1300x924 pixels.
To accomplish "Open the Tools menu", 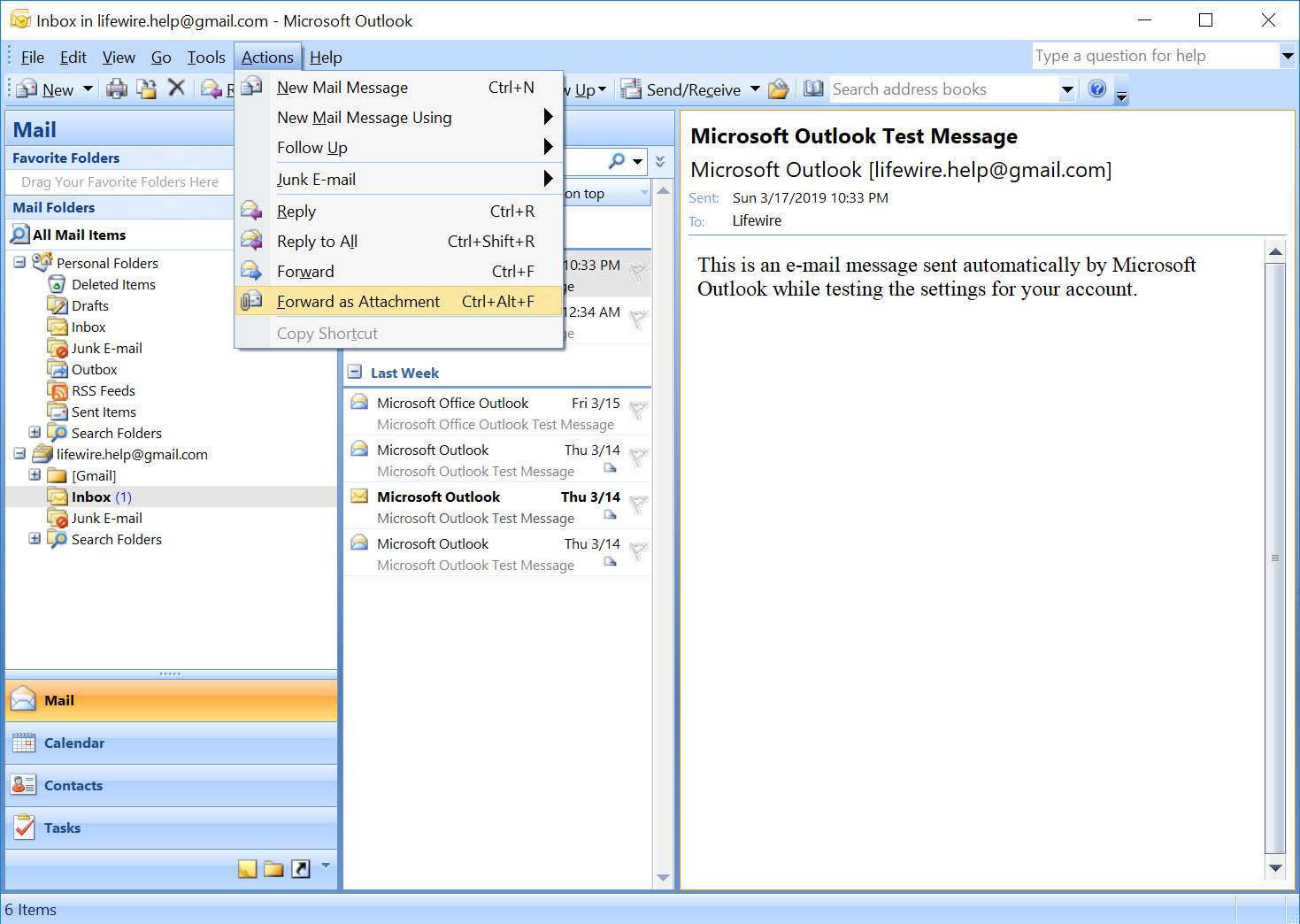I will (206, 57).
